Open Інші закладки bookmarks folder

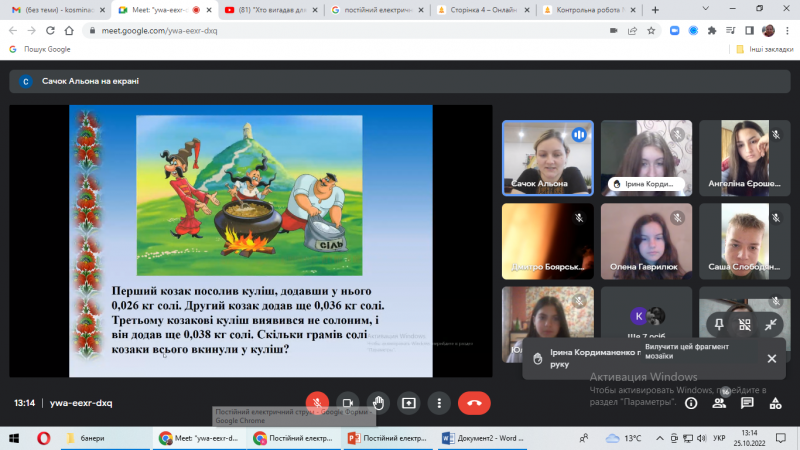pyautogui.click(x=765, y=49)
